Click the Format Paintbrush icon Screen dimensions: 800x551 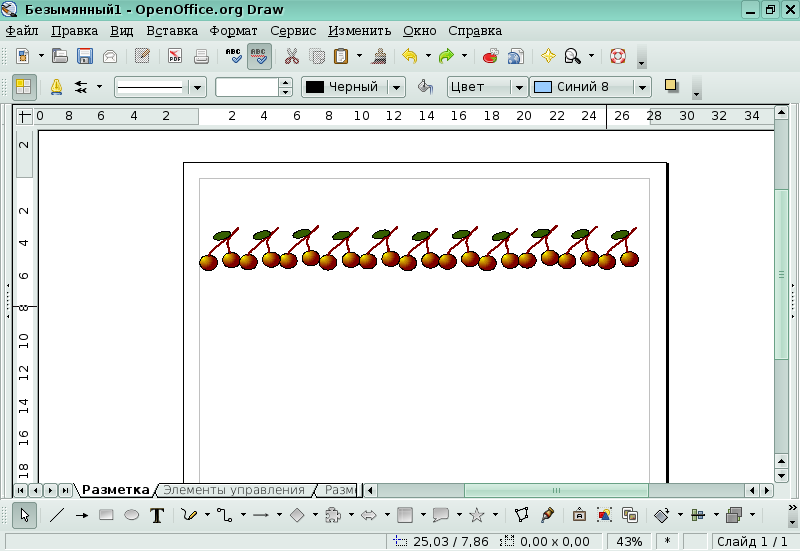(379, 56)
